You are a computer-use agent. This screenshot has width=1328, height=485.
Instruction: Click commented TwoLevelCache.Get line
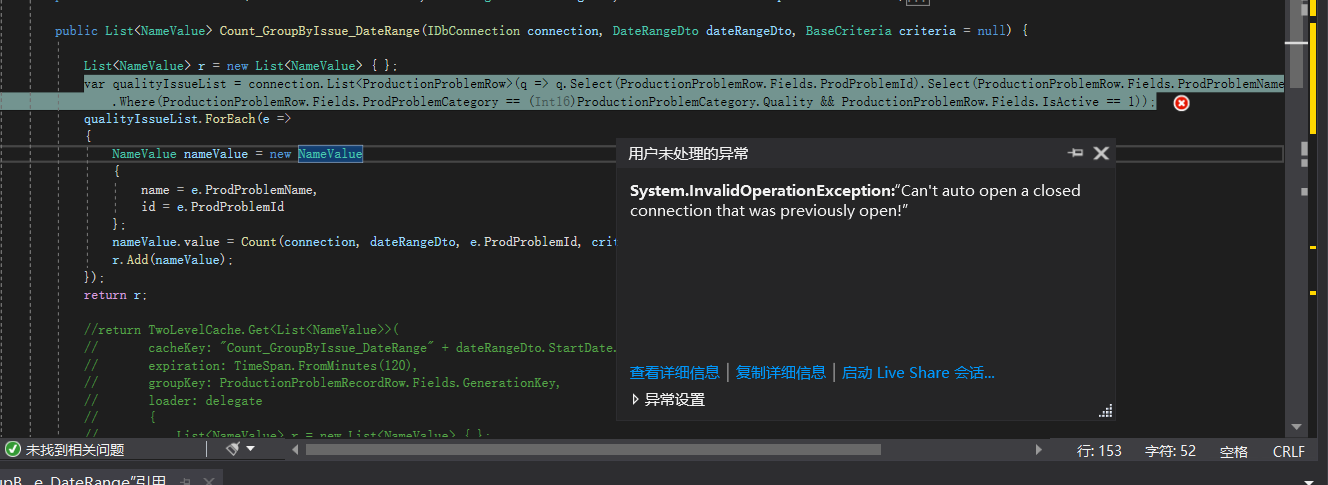pos(241,330)
